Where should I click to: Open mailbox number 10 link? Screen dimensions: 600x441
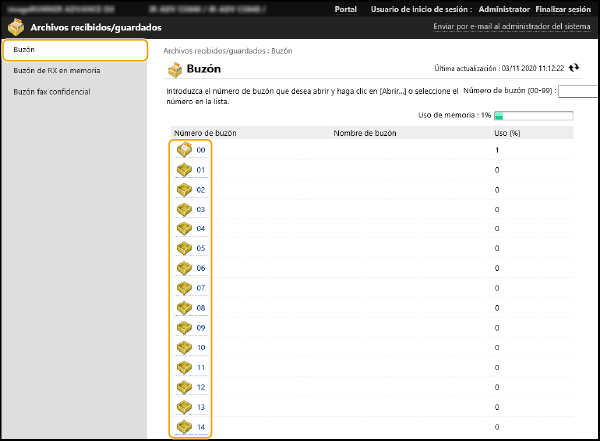tap(201, 347)
